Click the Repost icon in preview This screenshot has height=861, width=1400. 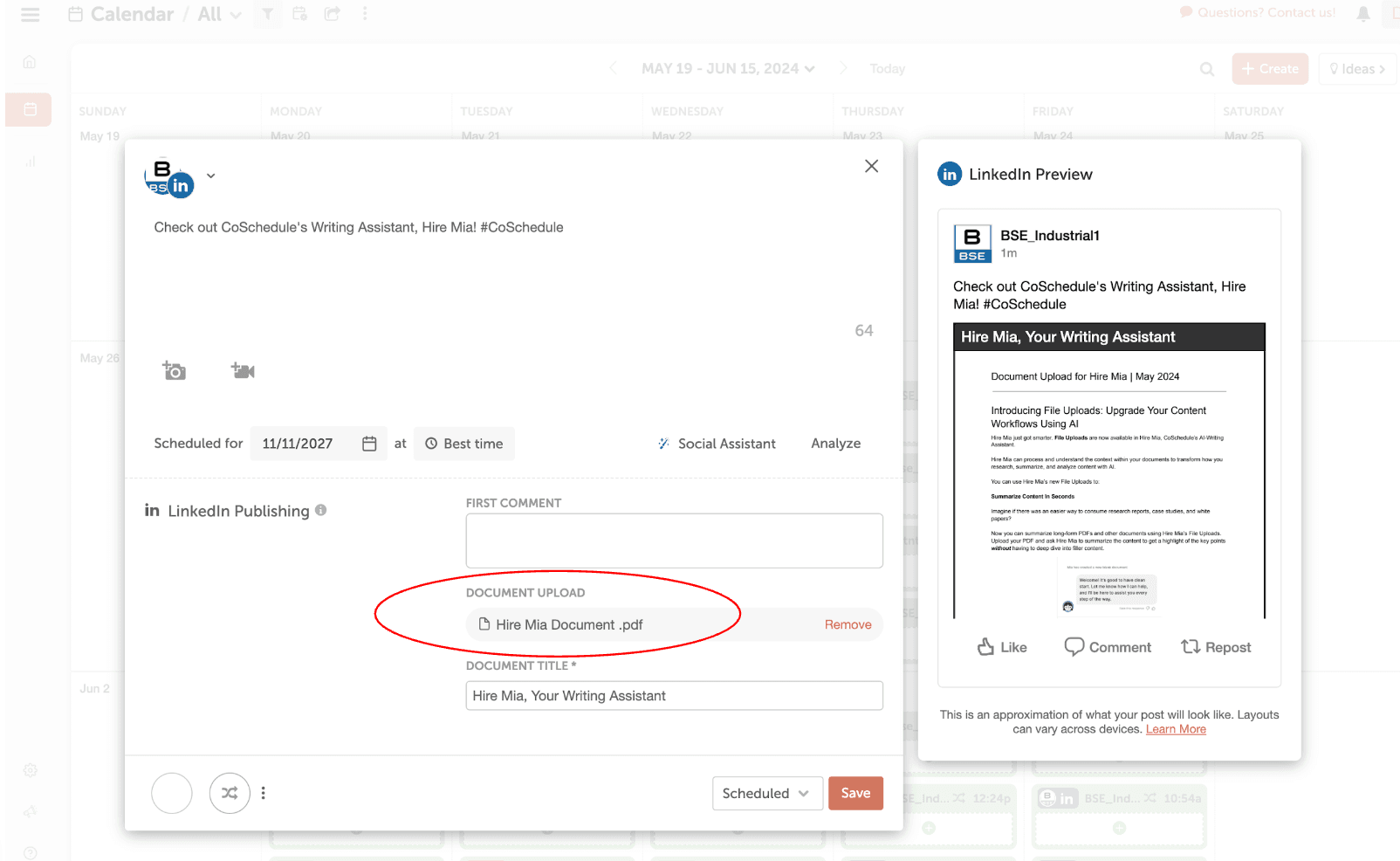pyautogui.click(x=1190, y=647)
